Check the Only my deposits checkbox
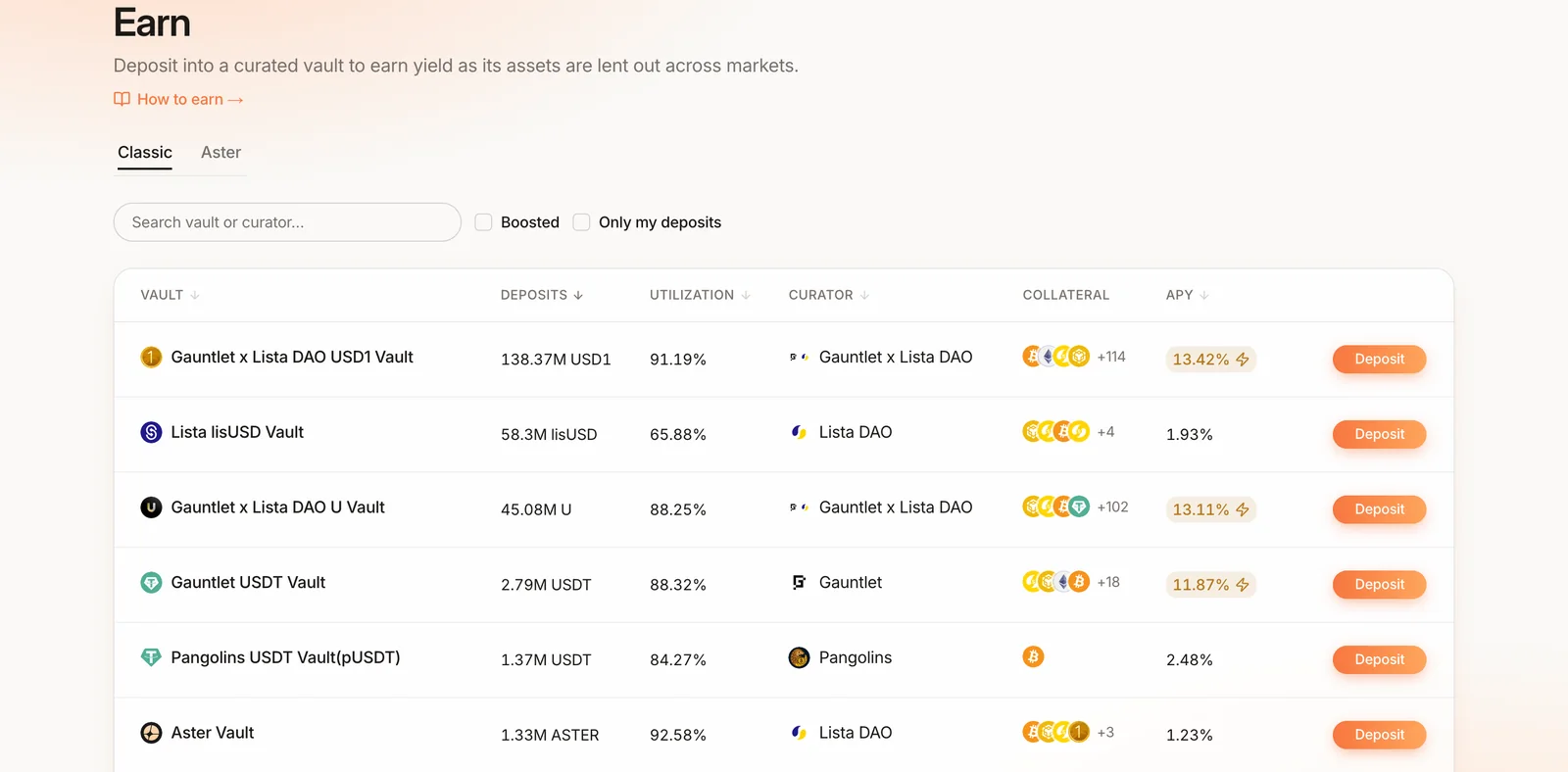Screen dimensions: 1568x772 click(x=581, y=222)
